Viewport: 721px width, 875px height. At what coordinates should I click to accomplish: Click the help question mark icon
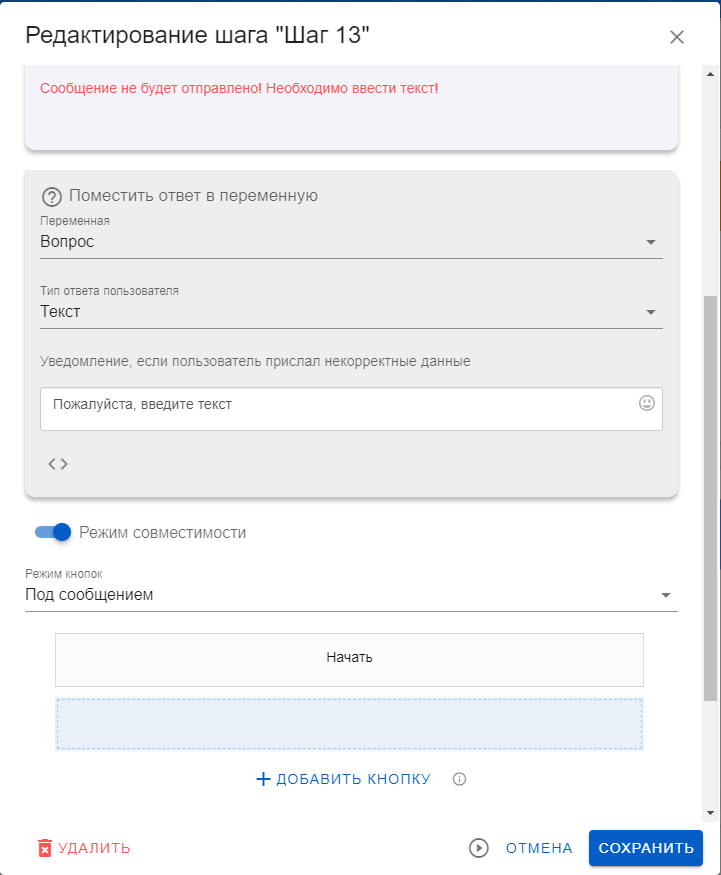tap(52, 197)
